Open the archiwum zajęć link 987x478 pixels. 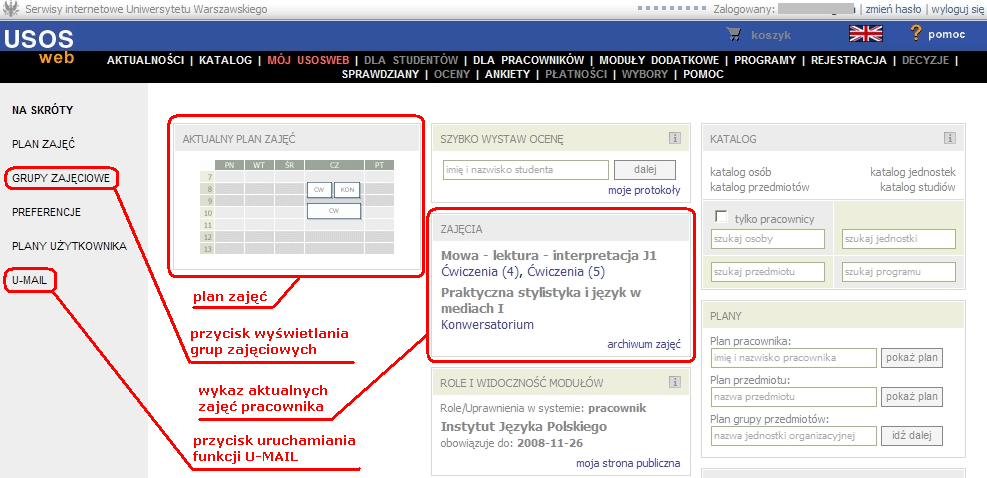pyautogui.click(x=644, y=344)
